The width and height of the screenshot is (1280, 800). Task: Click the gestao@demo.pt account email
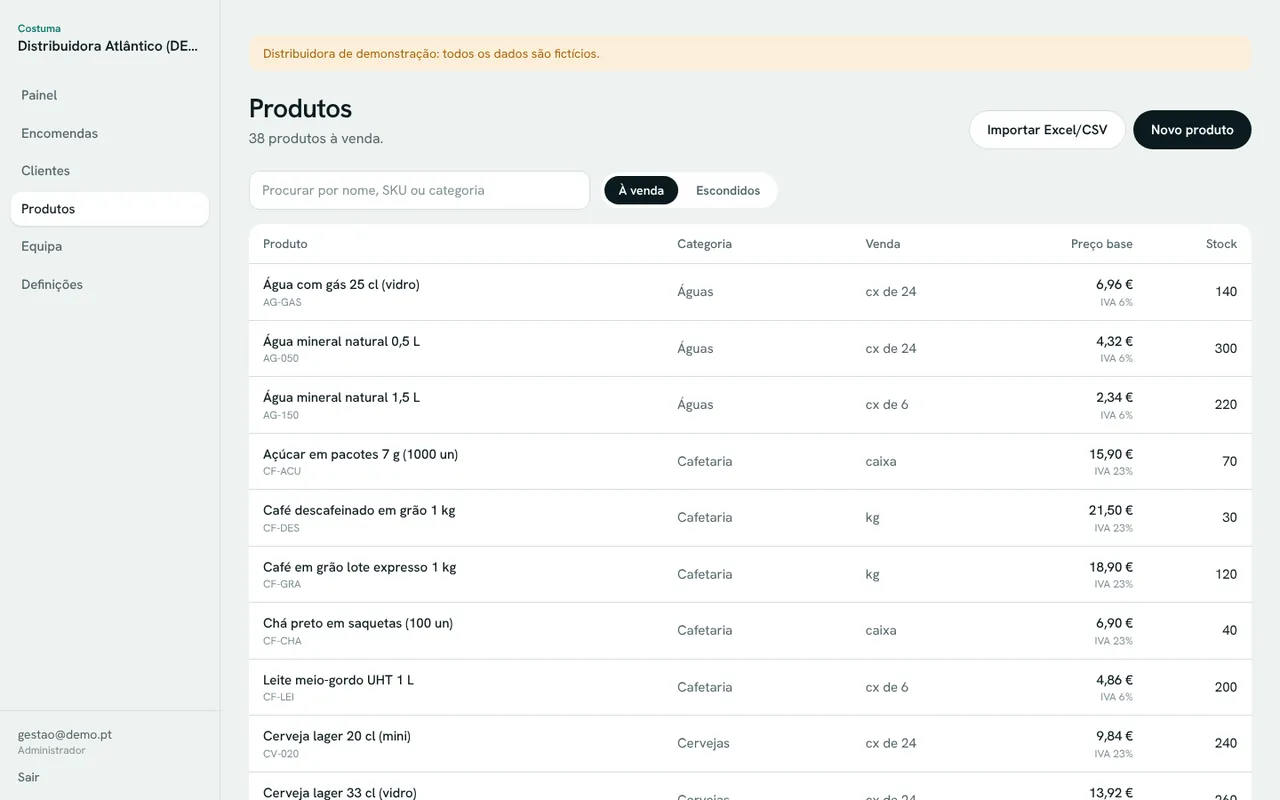coord(65,734)
